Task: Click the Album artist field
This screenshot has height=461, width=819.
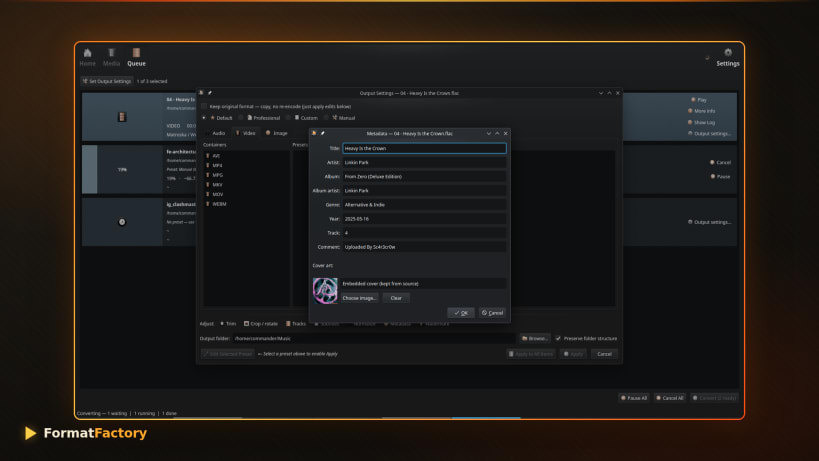Action: [424, 191]
